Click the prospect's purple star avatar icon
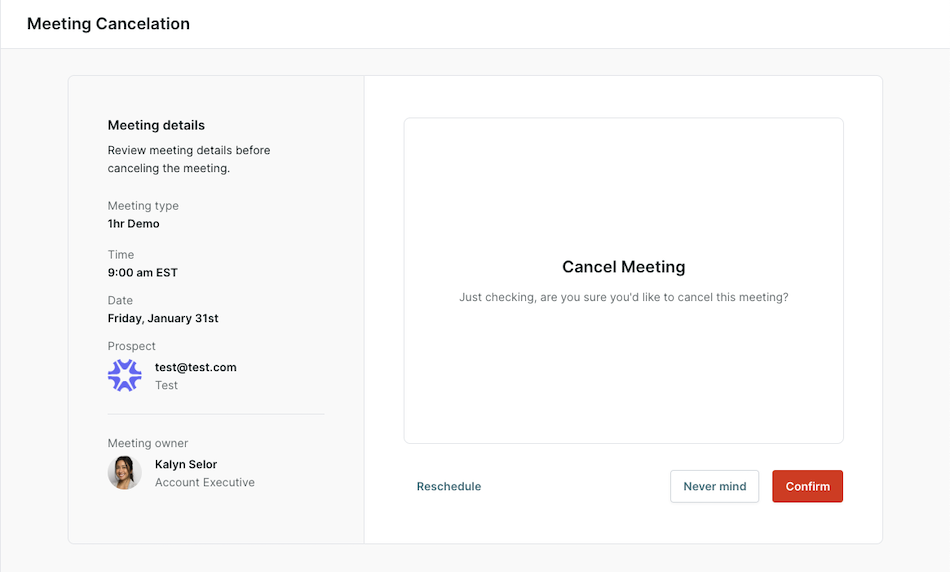 pyautogui.click(x=125, y=375)
